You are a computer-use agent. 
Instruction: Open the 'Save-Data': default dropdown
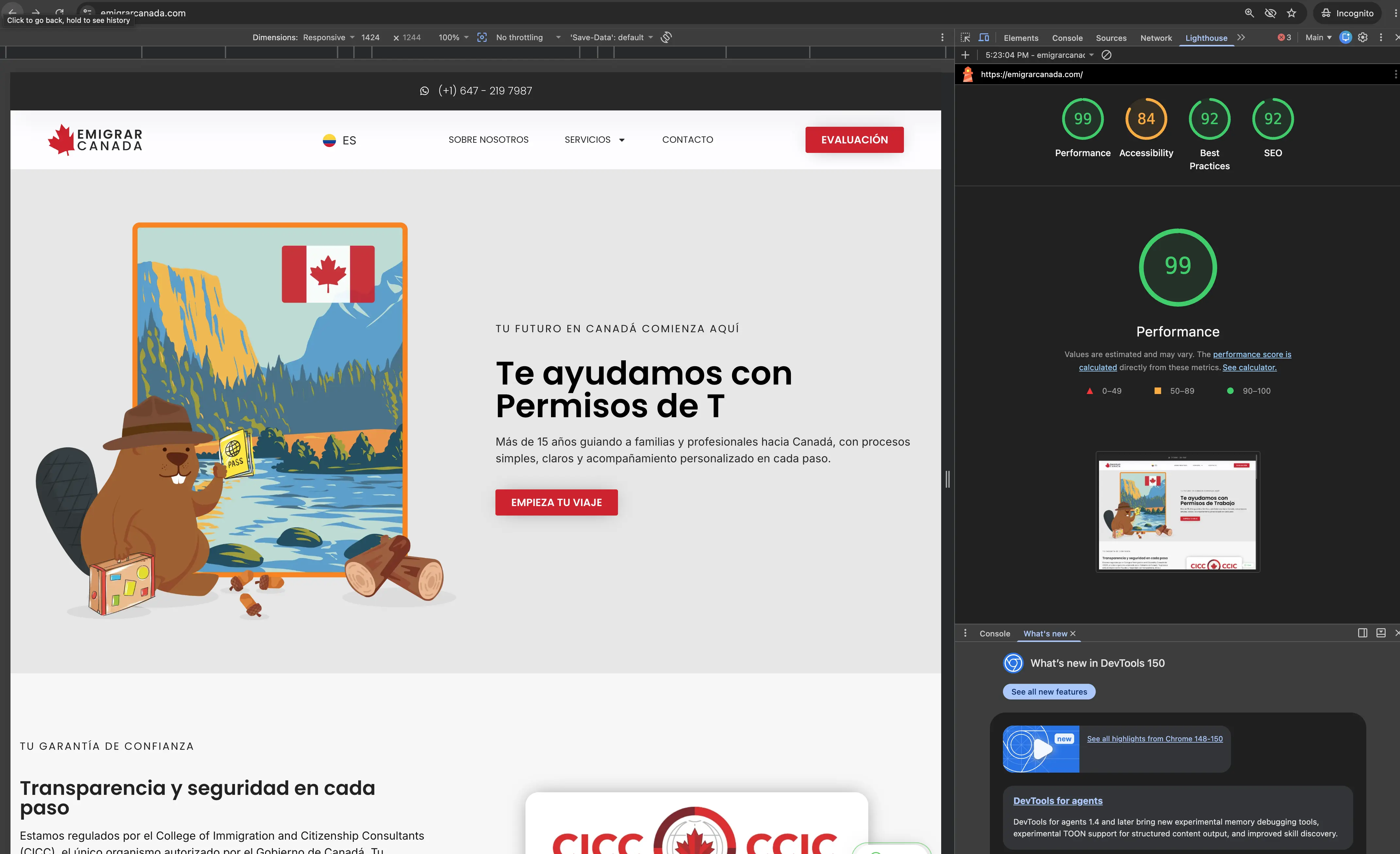[x=611, y=38]
